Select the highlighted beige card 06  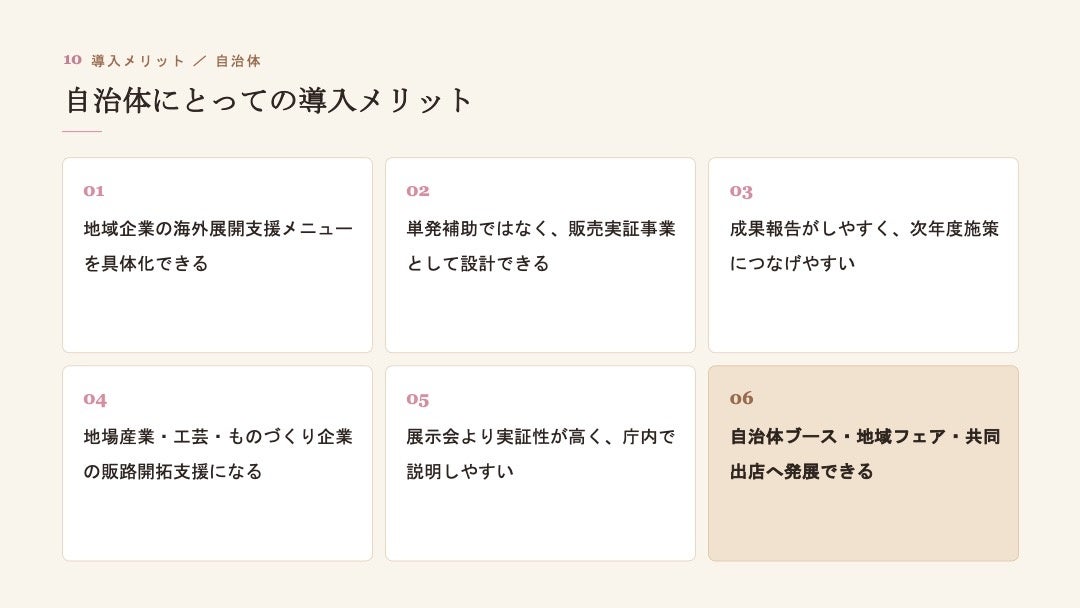[863, 463]
